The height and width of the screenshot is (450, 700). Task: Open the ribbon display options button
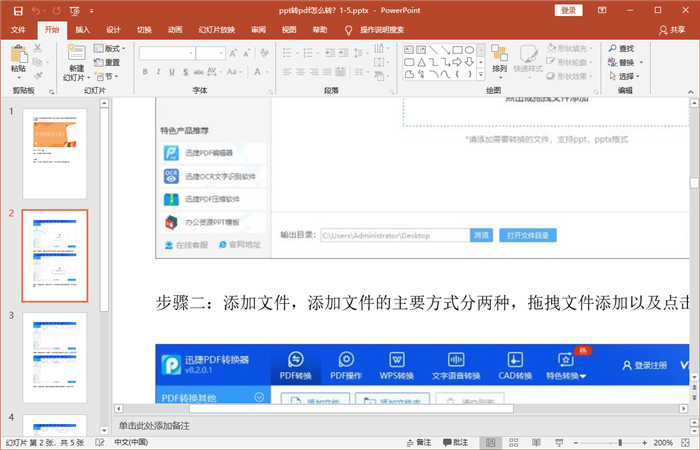(x=602, y=10)
